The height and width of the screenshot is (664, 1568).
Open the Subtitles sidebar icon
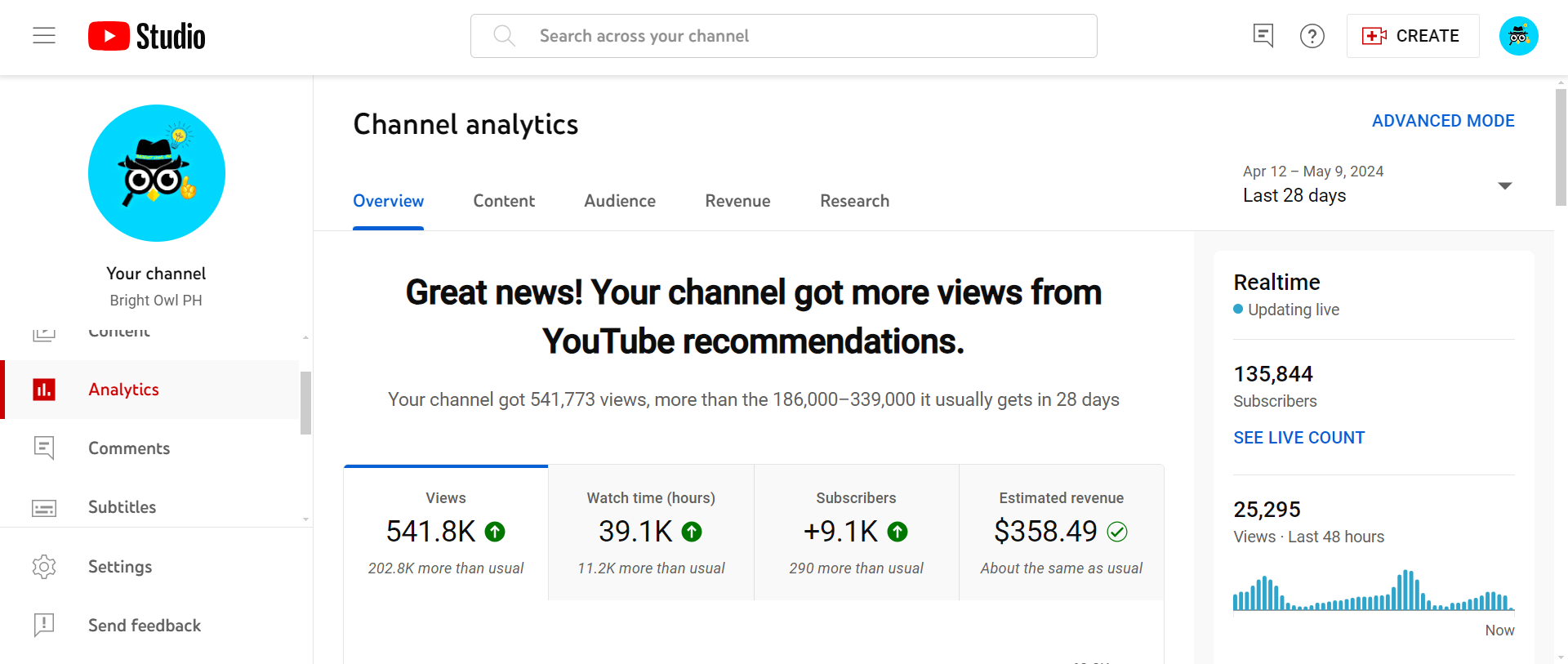click(x=44, y=507)
